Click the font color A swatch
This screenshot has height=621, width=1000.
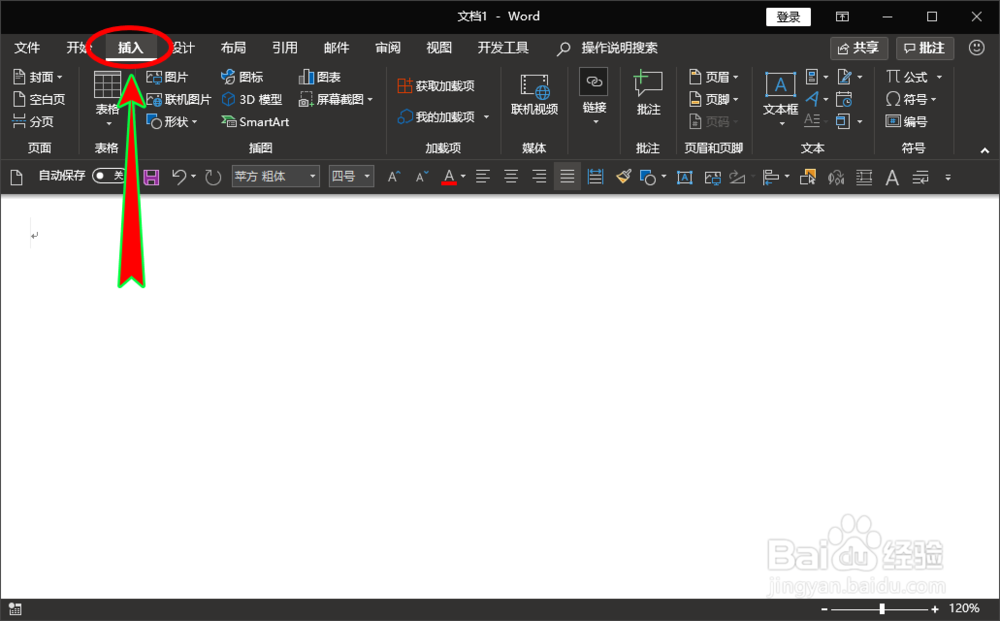tap(449, 177)
